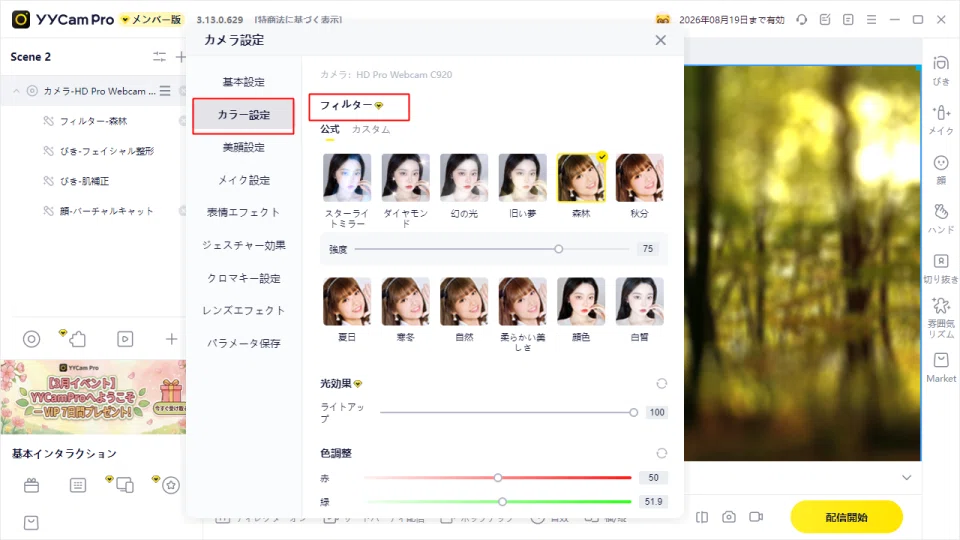Apply the 顔色 filter thumbnail

581,301
